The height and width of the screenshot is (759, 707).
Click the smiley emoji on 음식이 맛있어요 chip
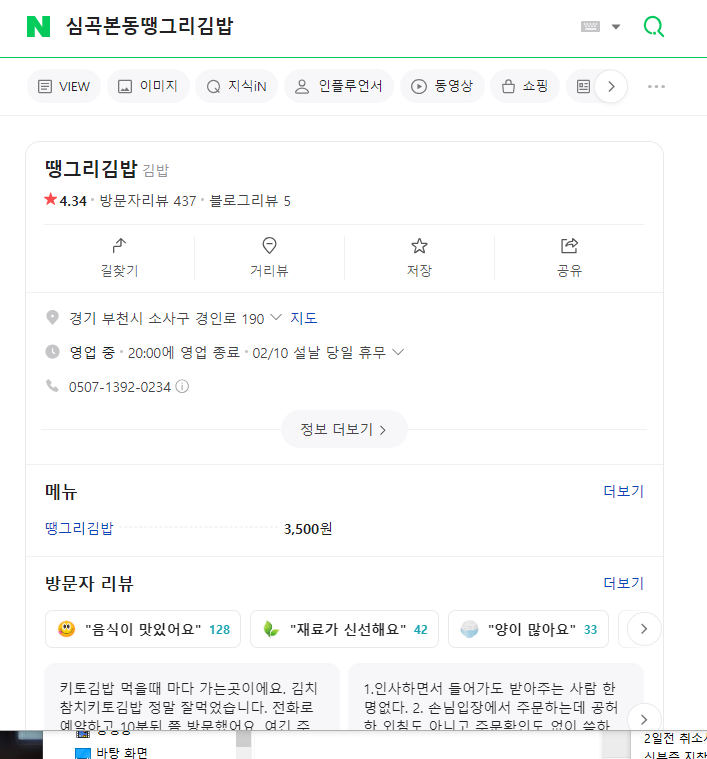point(66,629)
